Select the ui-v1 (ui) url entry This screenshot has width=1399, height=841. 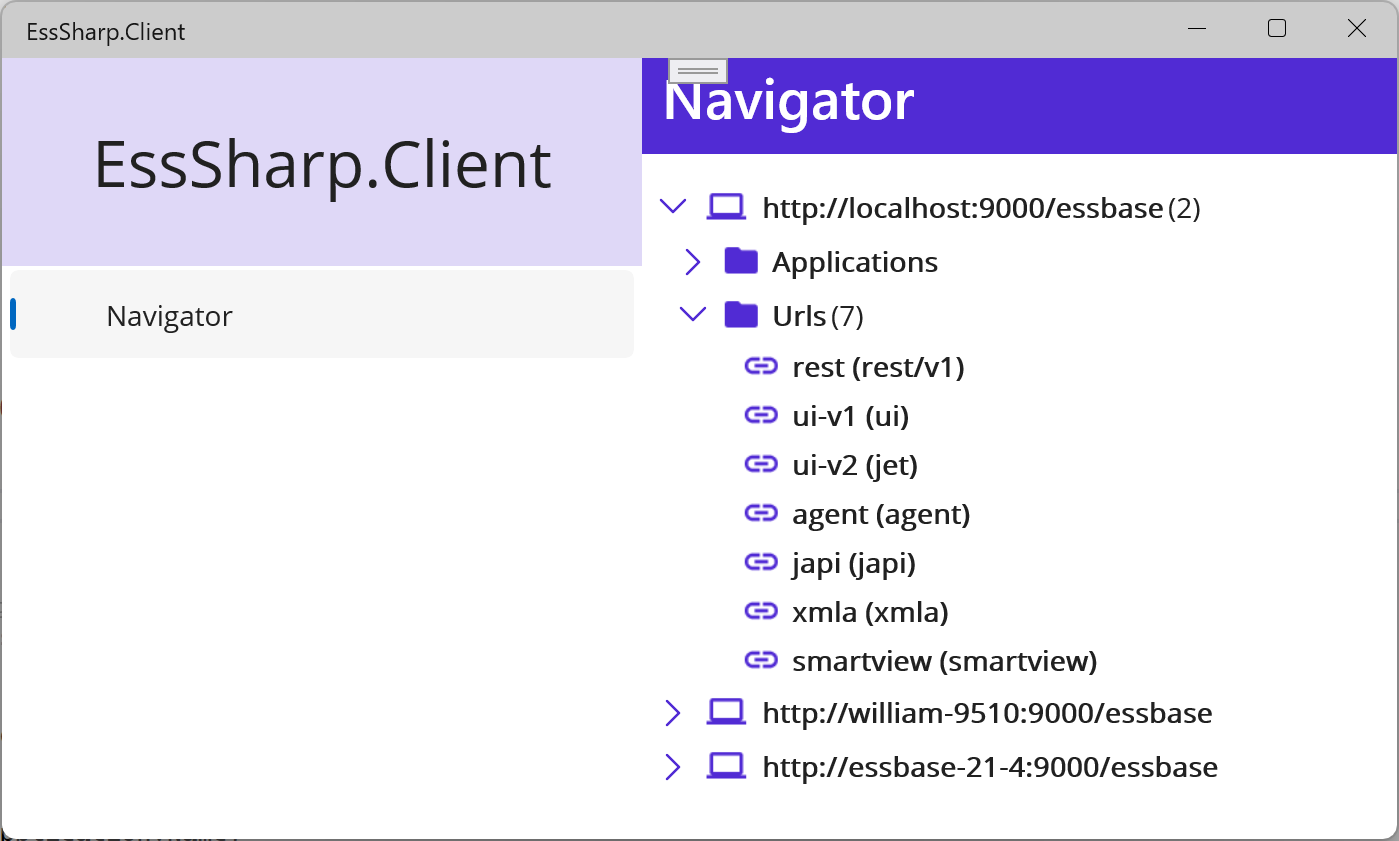(849, 415)
